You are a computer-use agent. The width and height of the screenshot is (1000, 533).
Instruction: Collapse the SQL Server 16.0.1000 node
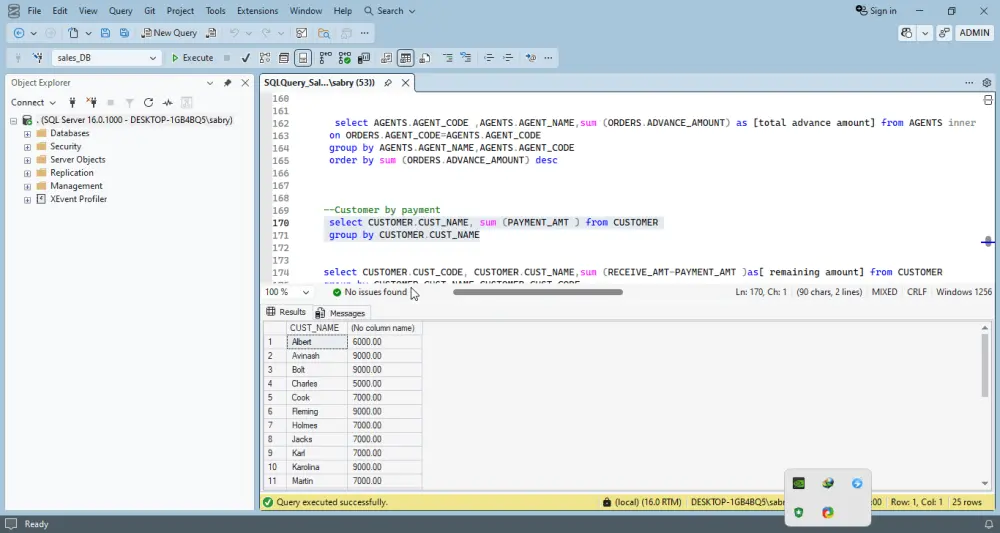coord(13,120)
